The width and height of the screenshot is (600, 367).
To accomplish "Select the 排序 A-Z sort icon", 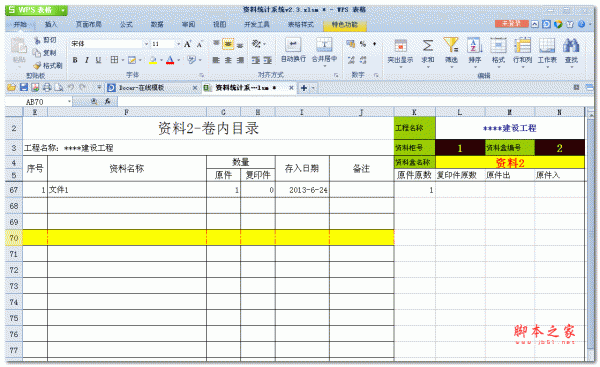I will tap(474, 46).
